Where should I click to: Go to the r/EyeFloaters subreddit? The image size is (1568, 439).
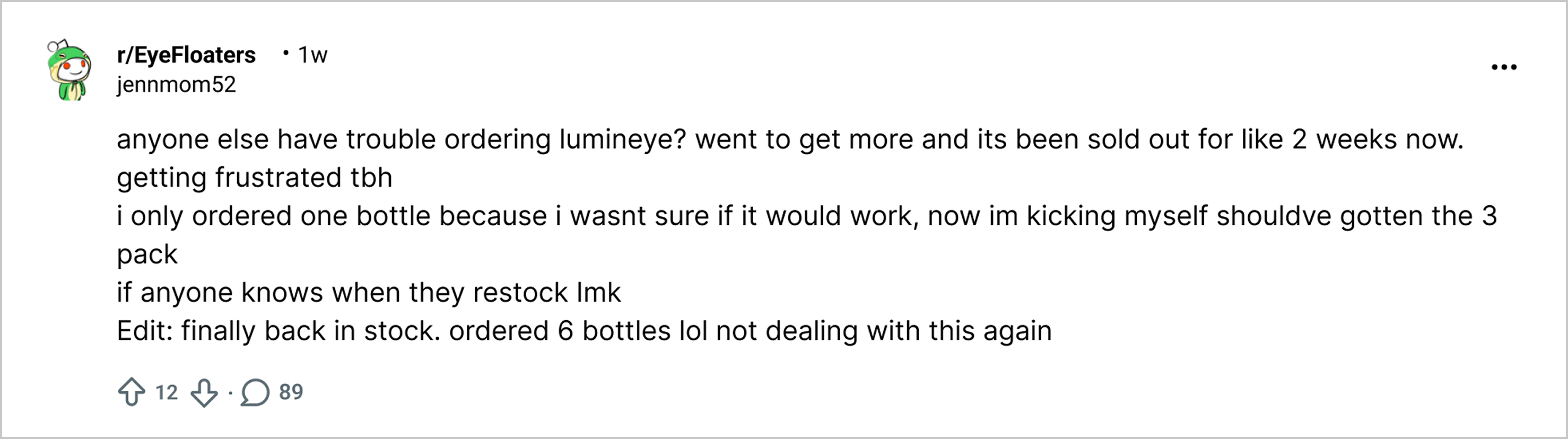click(186, 55)
